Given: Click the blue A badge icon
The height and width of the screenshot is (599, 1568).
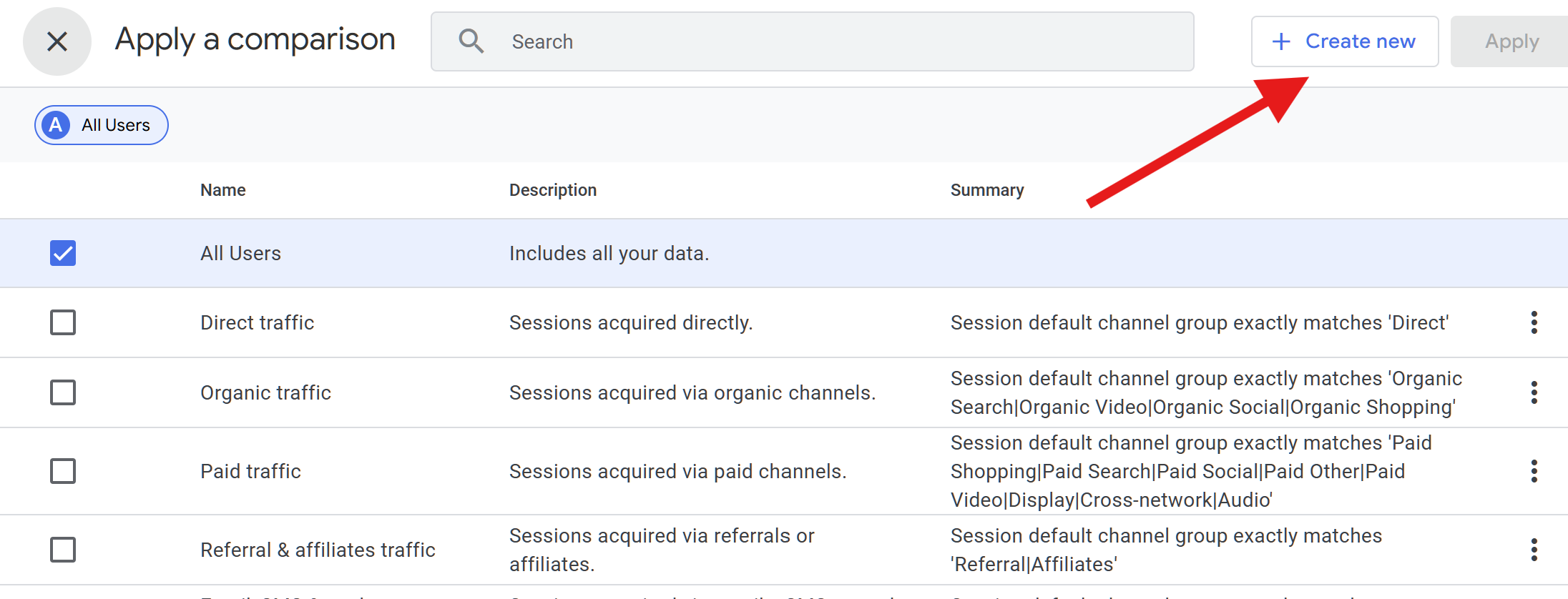Looking at the screenshot, I should click(56, 125).
